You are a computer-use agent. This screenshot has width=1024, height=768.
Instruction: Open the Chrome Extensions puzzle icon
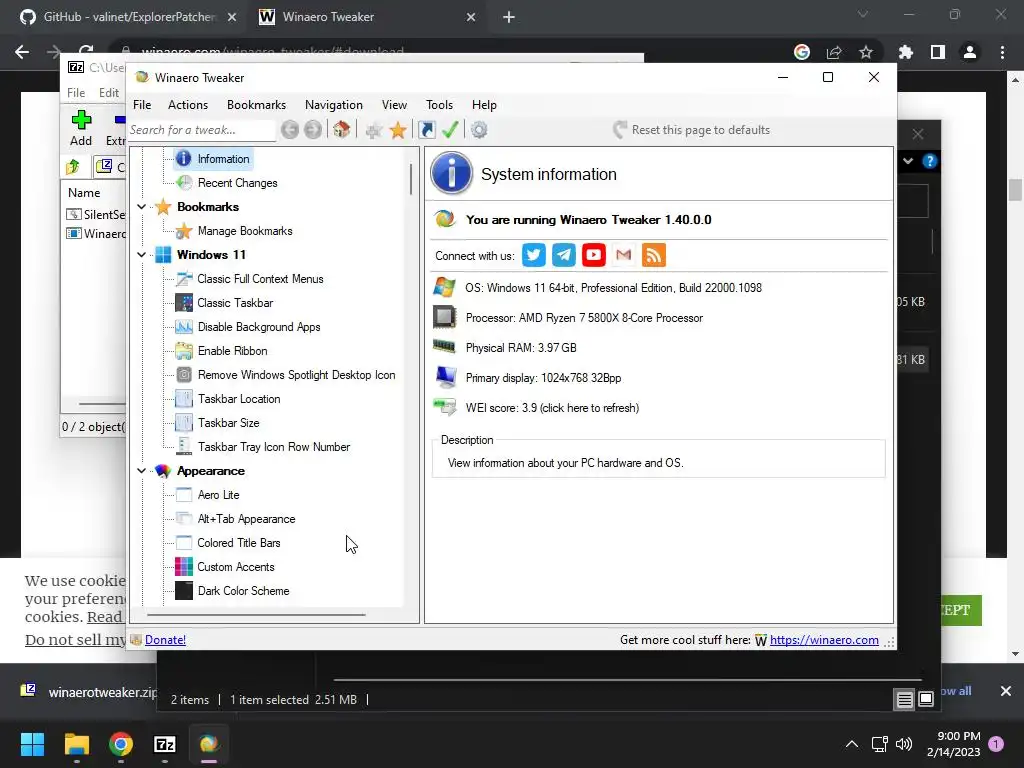tap(906, 52)
